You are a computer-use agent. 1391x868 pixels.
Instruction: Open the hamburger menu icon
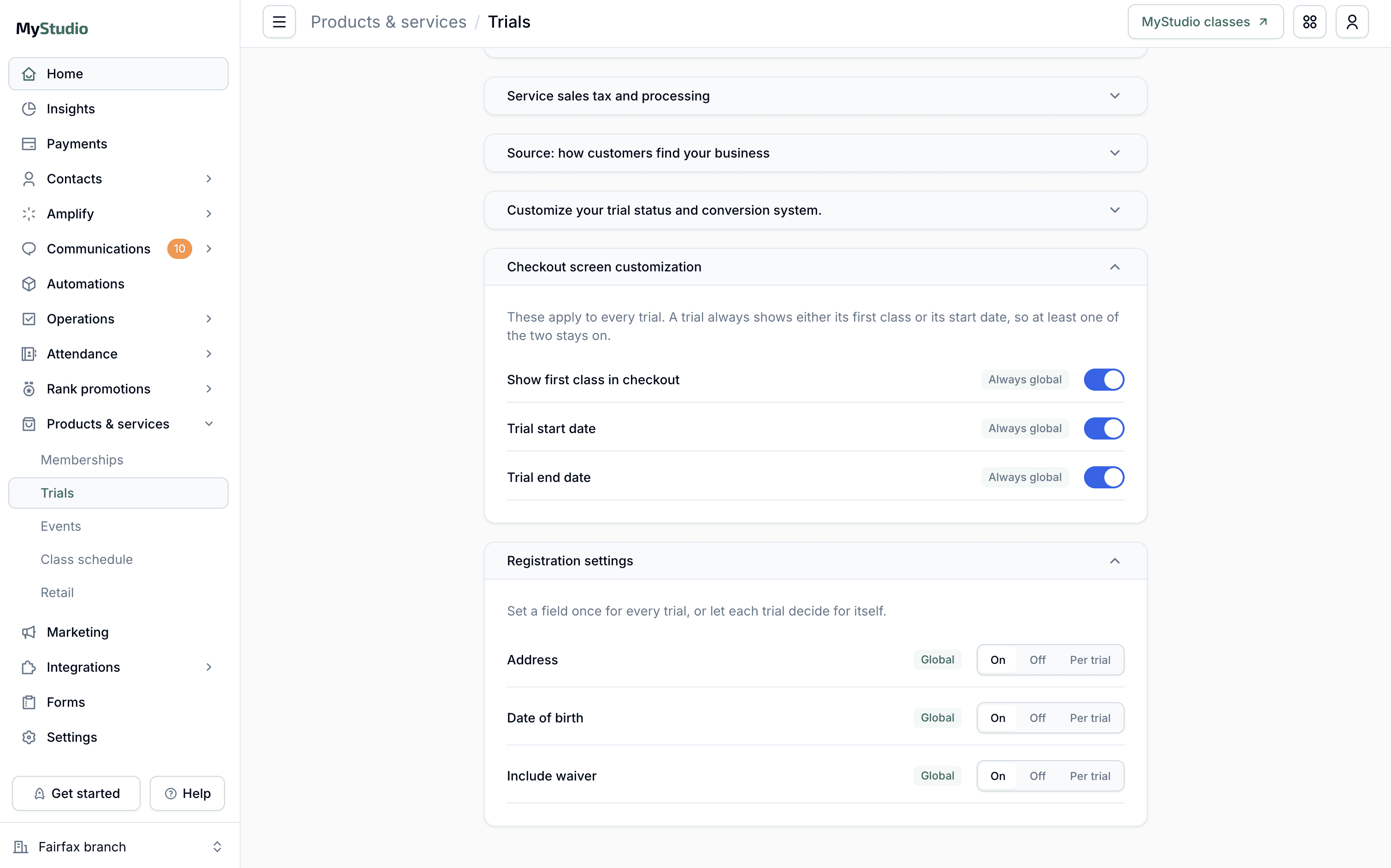279,22
